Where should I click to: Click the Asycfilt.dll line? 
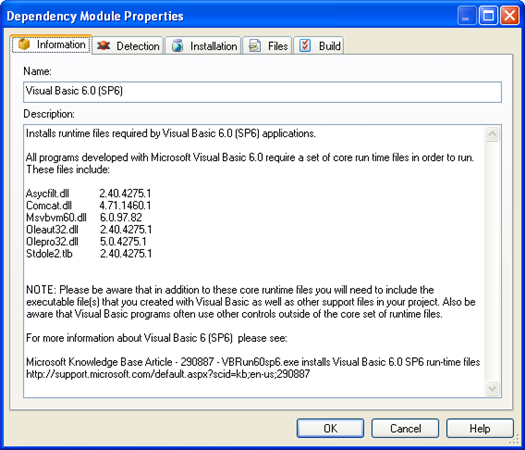88,194
